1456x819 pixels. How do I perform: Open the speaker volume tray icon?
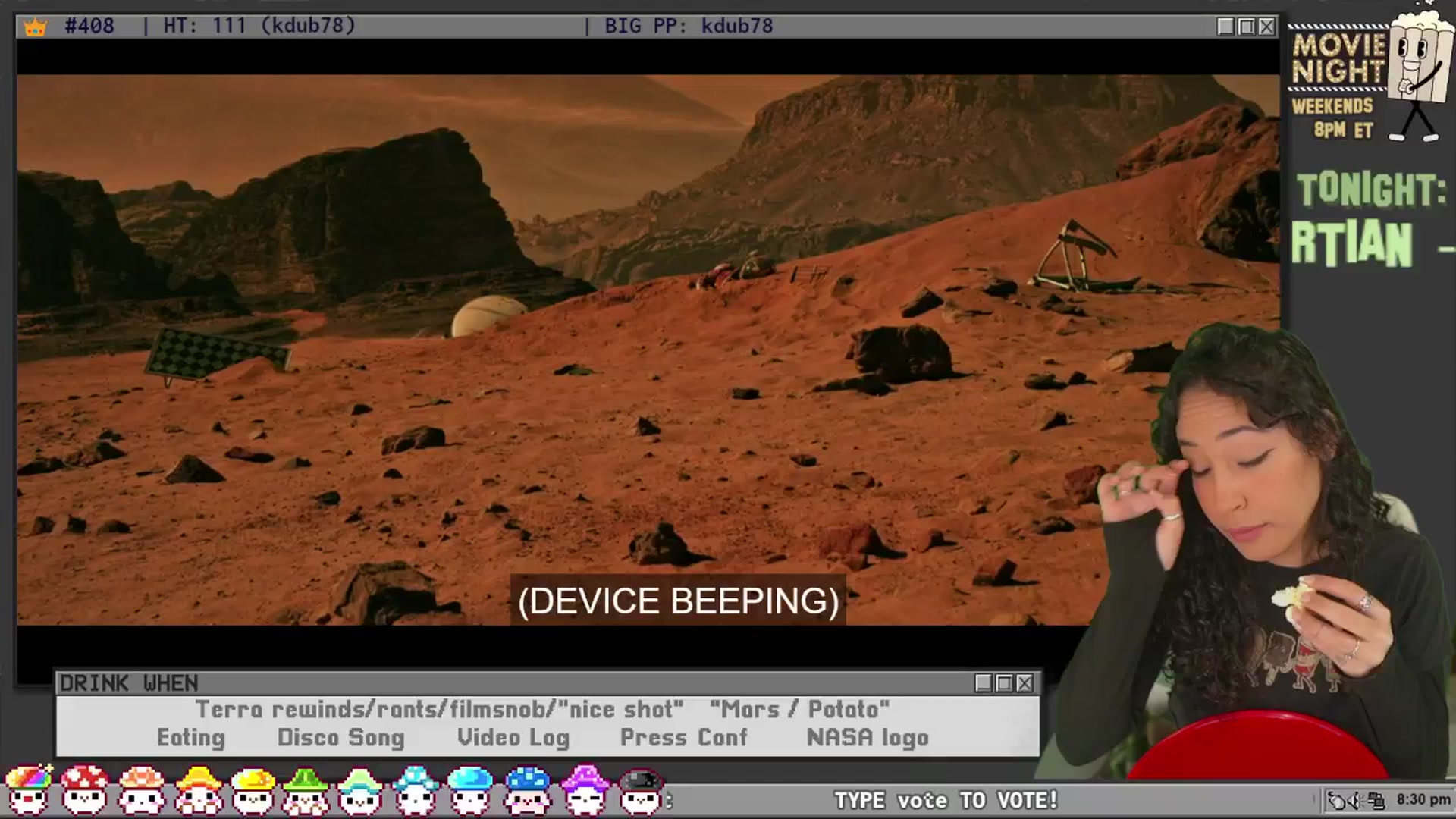pos(1357,800)
